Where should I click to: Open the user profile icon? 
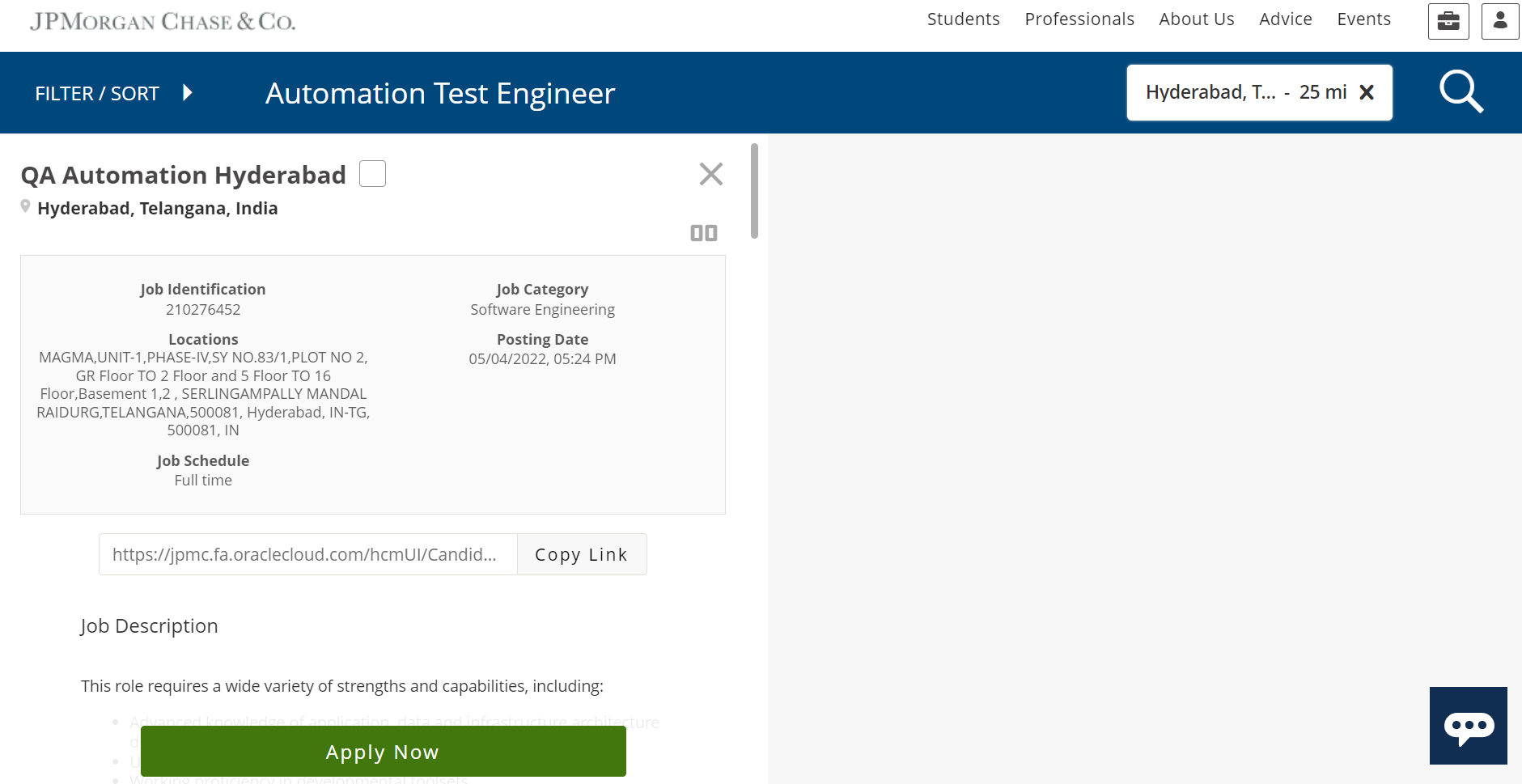click(1500, 21)
